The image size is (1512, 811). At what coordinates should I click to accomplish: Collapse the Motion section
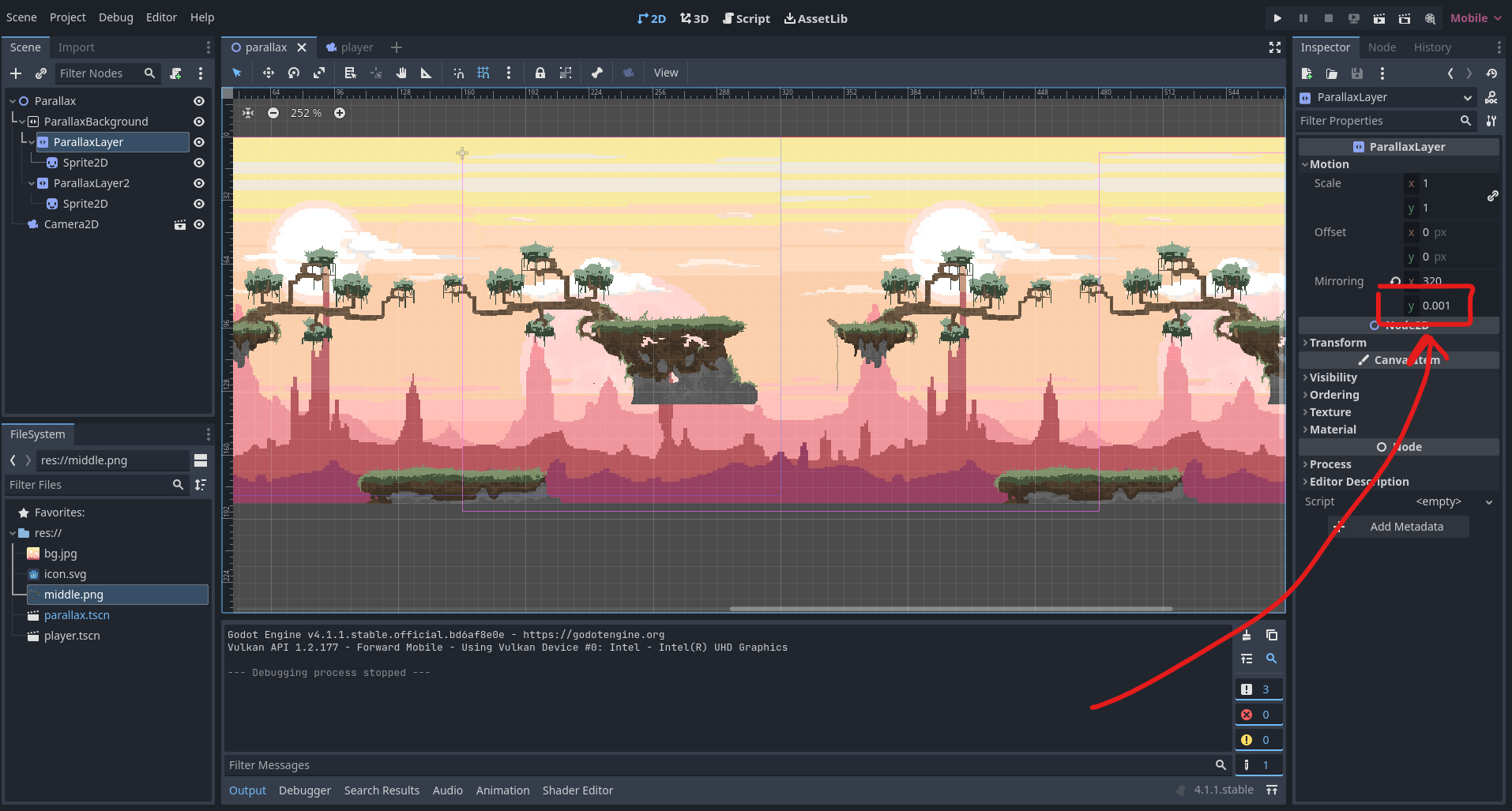[1328, 164]
